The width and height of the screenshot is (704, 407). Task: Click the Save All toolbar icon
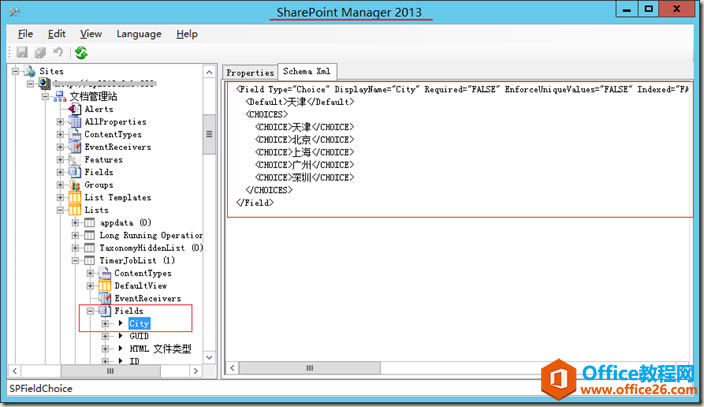pyautogui.click(x=40, y=52)
